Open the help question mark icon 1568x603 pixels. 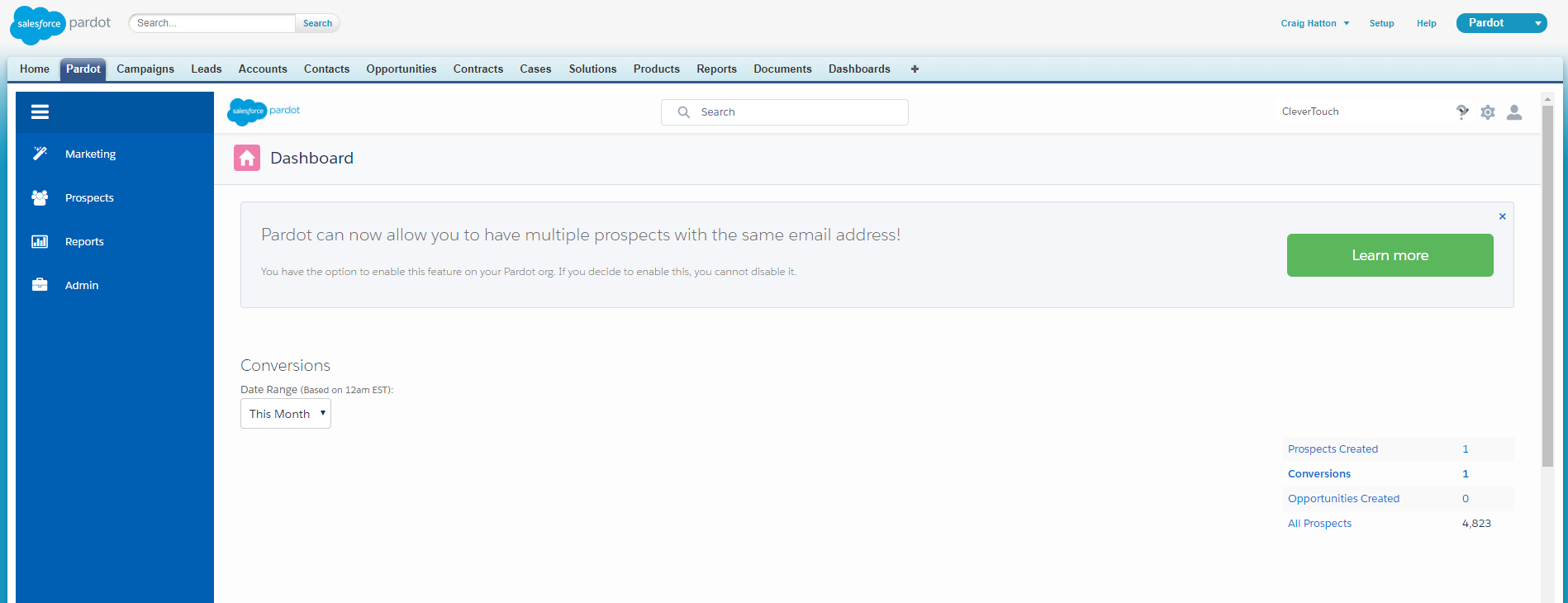click(x=1462, y=112)
